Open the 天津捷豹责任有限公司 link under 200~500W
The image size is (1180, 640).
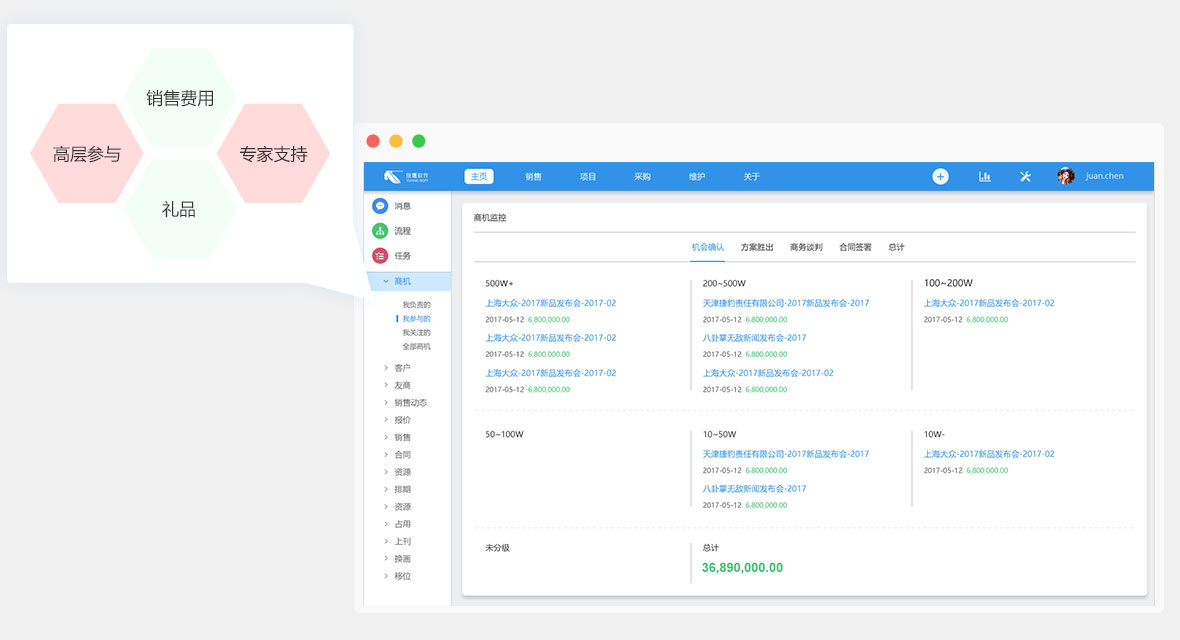pyautogui.click(x=785, y=303)
